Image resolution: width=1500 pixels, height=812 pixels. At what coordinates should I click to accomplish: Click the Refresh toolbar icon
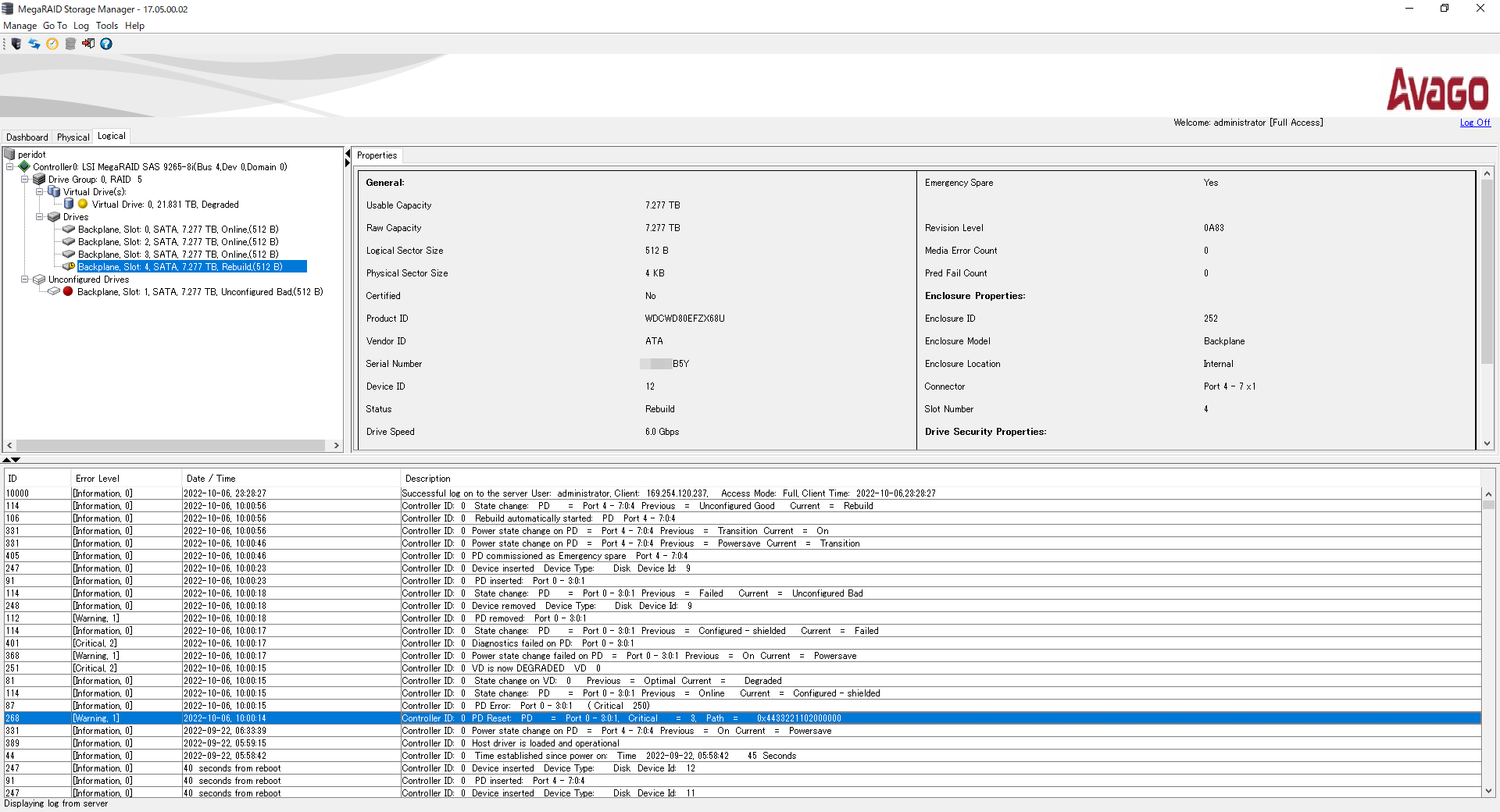pos(34,44)
